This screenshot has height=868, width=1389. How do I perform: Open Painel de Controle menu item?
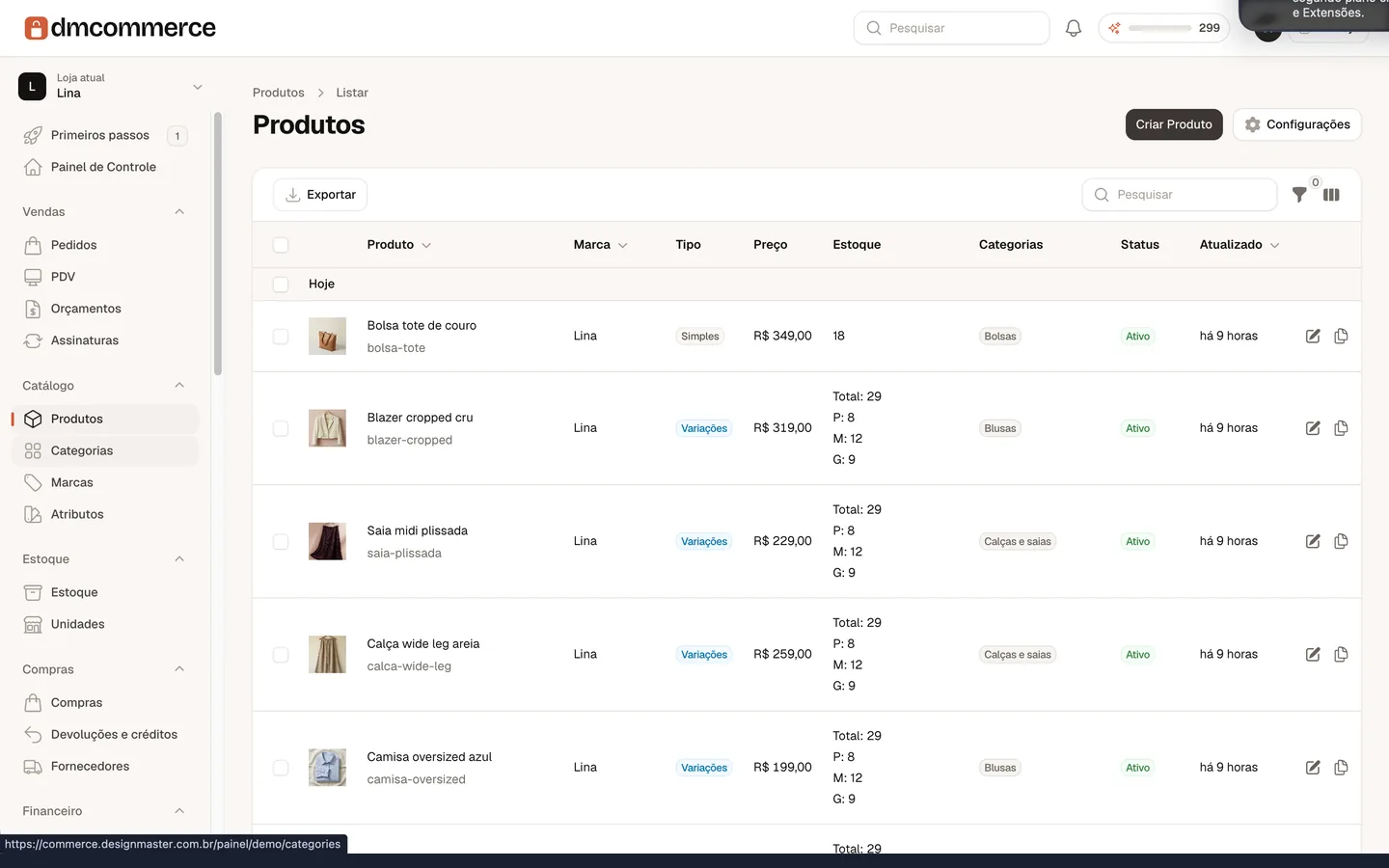tap(105, 167)
